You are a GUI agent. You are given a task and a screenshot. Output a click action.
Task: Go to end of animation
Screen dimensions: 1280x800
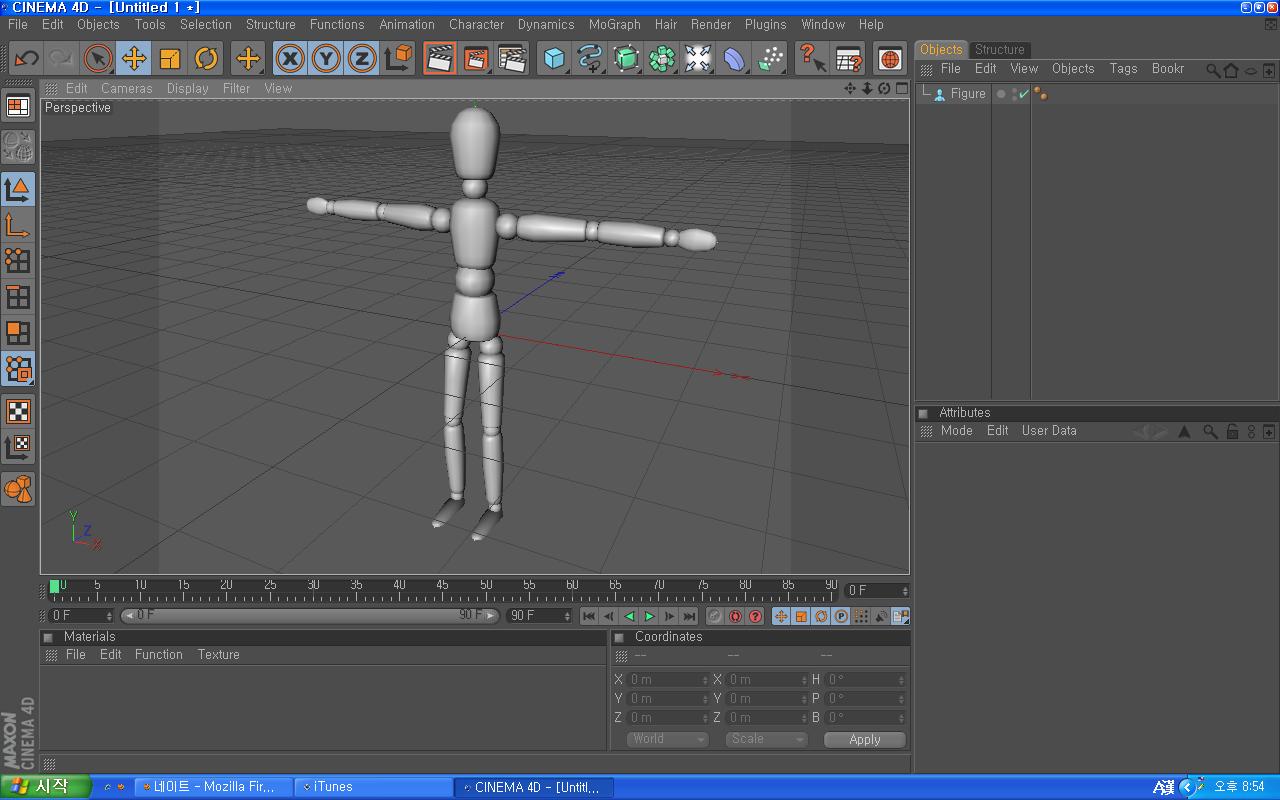(x=689, y=616)
